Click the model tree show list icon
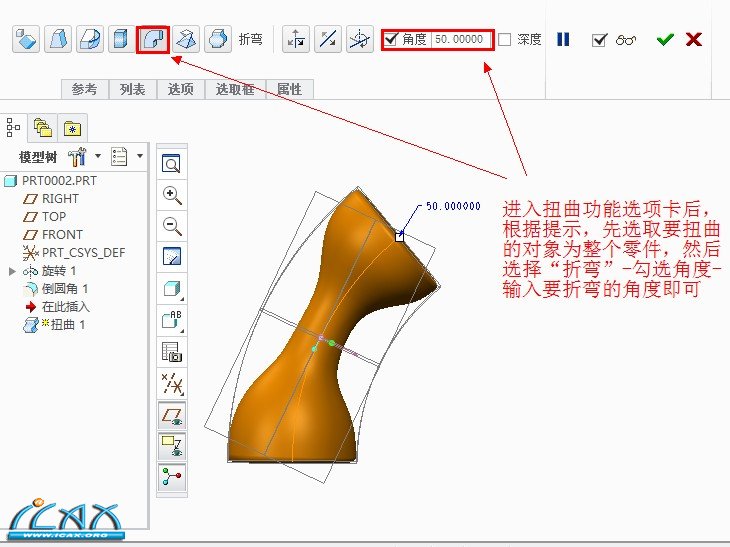Image resolution: width=730 pixels, height=547 pixels. [x=119, y=156]
